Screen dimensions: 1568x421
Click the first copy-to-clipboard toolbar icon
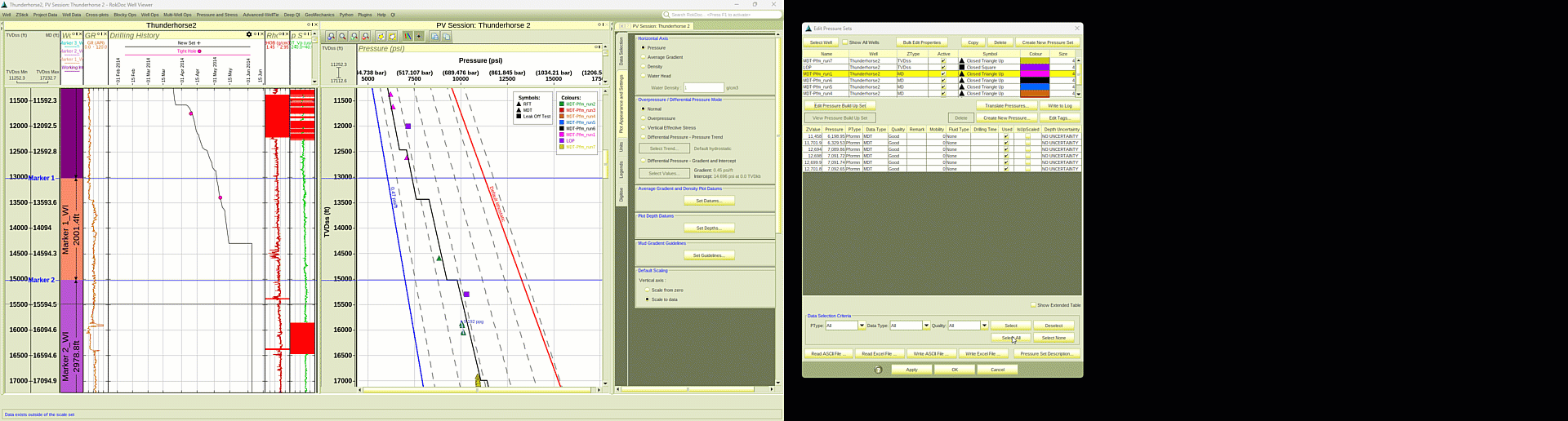[x=434, y=37]
